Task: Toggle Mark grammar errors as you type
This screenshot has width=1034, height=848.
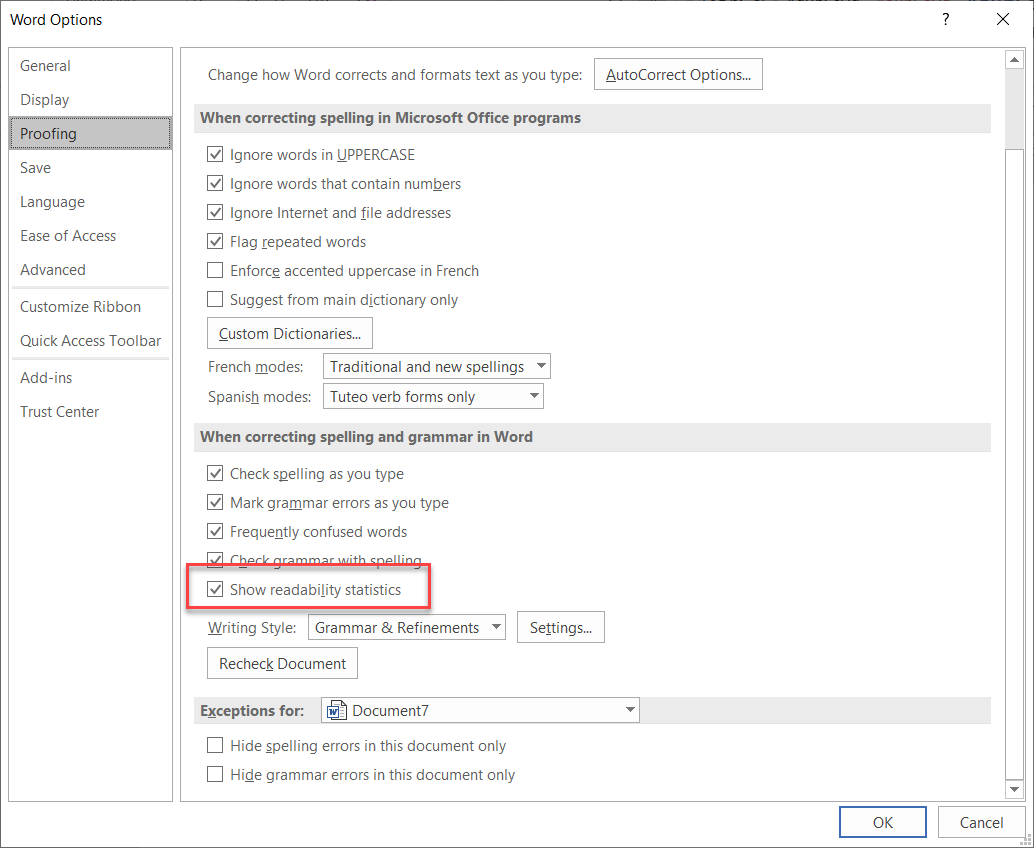Action: pyautogui.click(x=215, y=502)
